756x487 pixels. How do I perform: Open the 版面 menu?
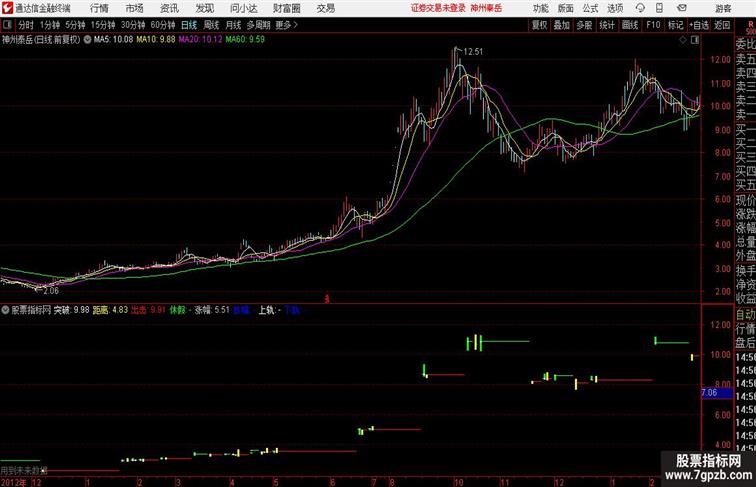coord(566,8)
